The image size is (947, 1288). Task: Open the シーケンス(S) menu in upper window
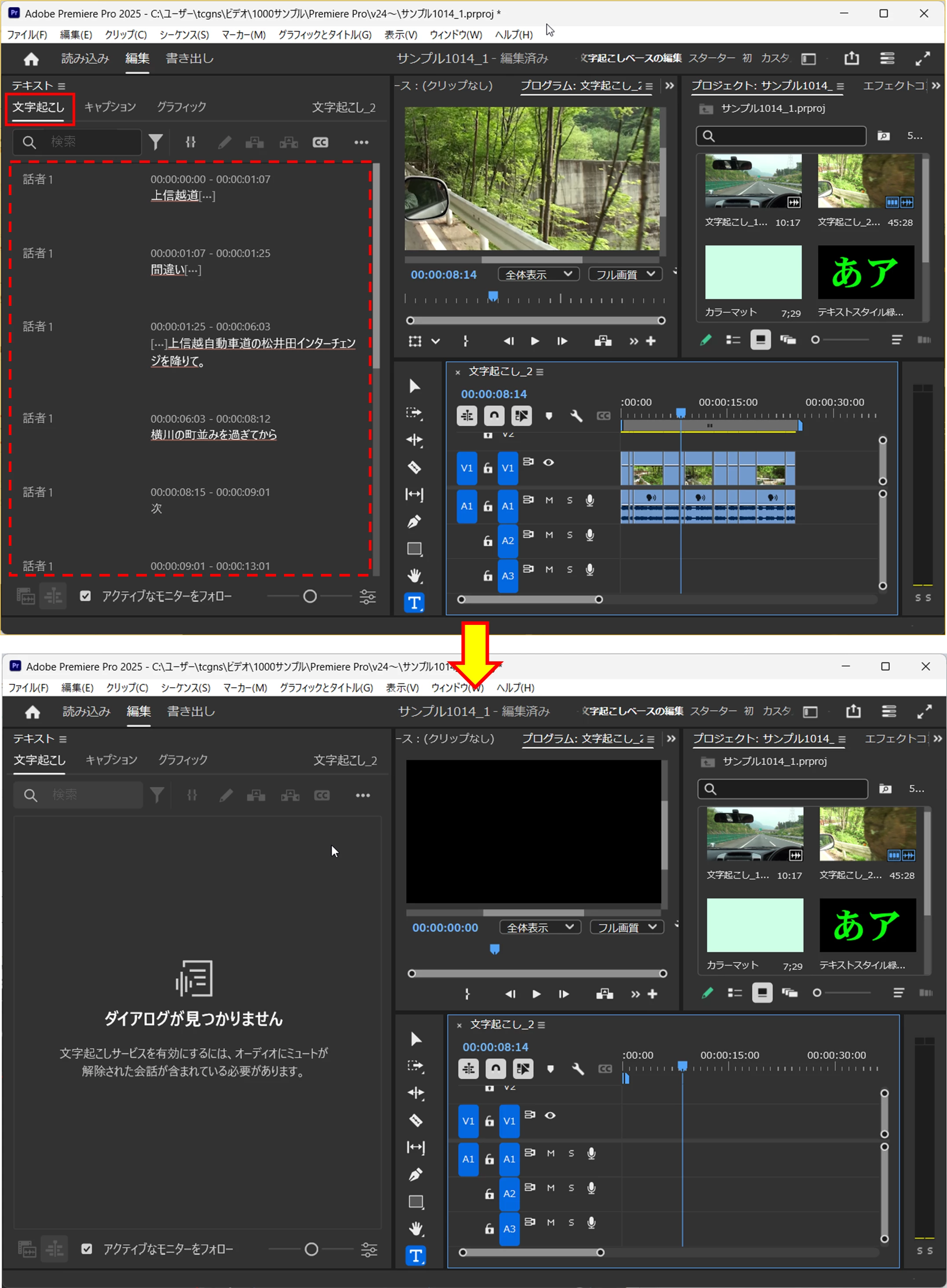184,35
